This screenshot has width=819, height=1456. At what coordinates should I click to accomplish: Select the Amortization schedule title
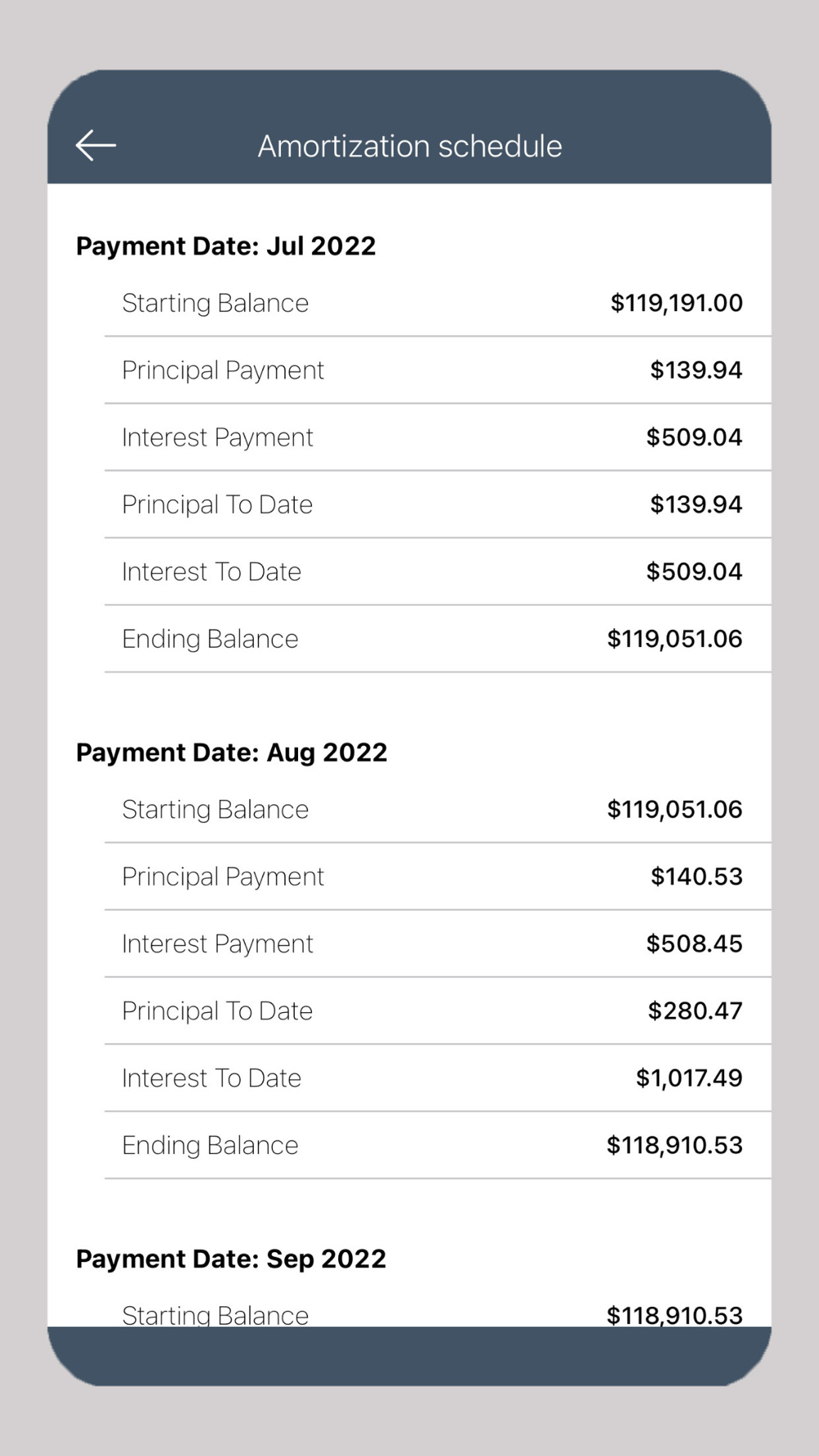pyautogui.click(x=409, y=147)
